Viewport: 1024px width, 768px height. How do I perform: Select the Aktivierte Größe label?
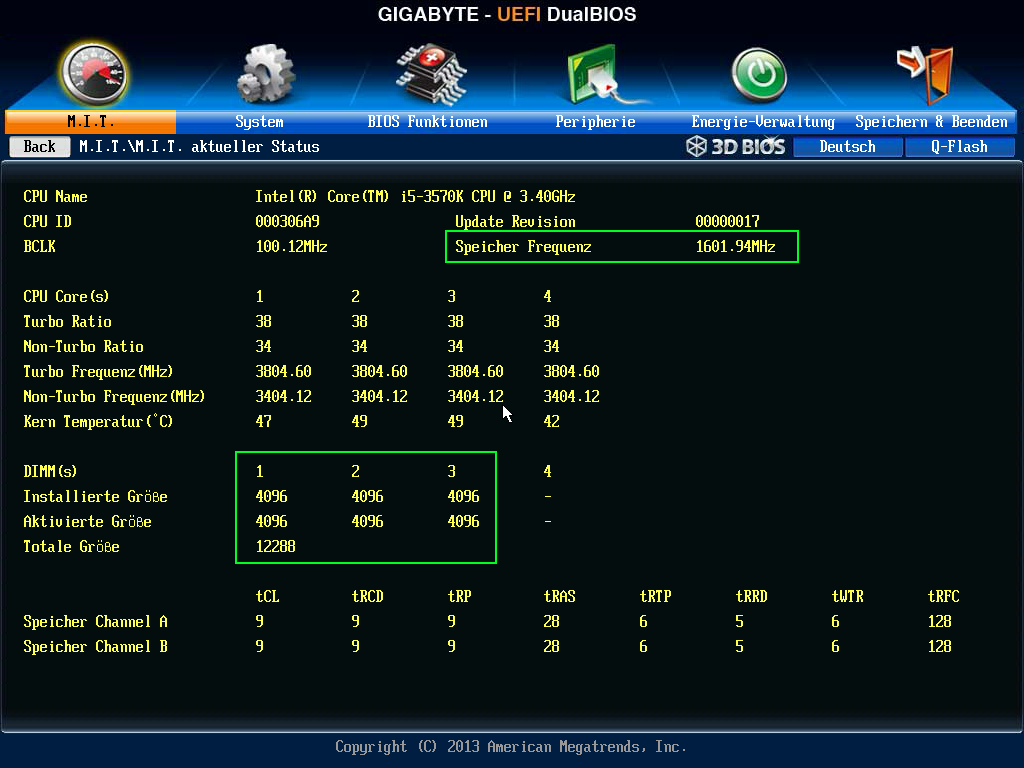pos(88,521)
